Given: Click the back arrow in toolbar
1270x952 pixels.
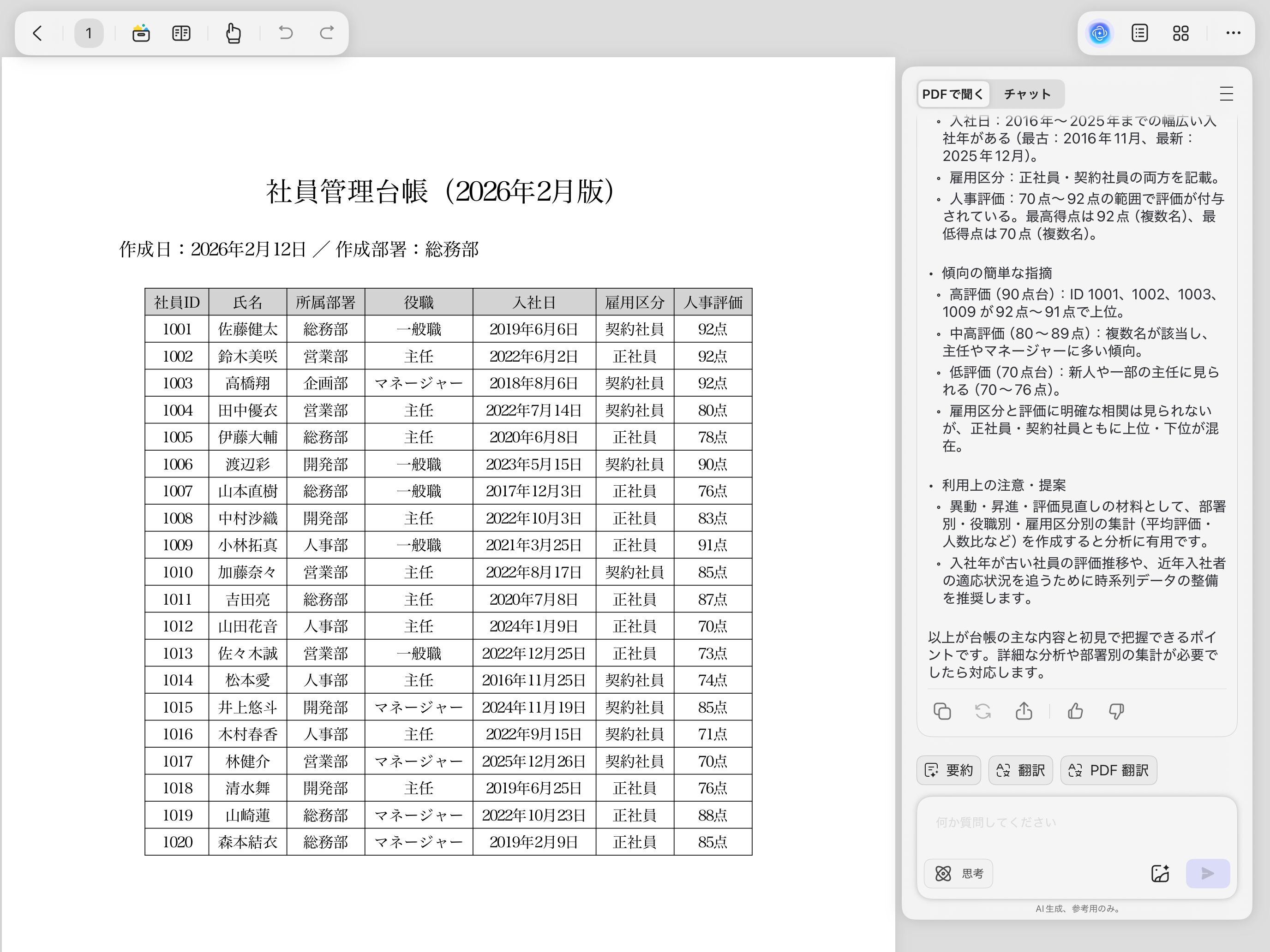Looking at the screenshot, I should click(x=38, y=33).
